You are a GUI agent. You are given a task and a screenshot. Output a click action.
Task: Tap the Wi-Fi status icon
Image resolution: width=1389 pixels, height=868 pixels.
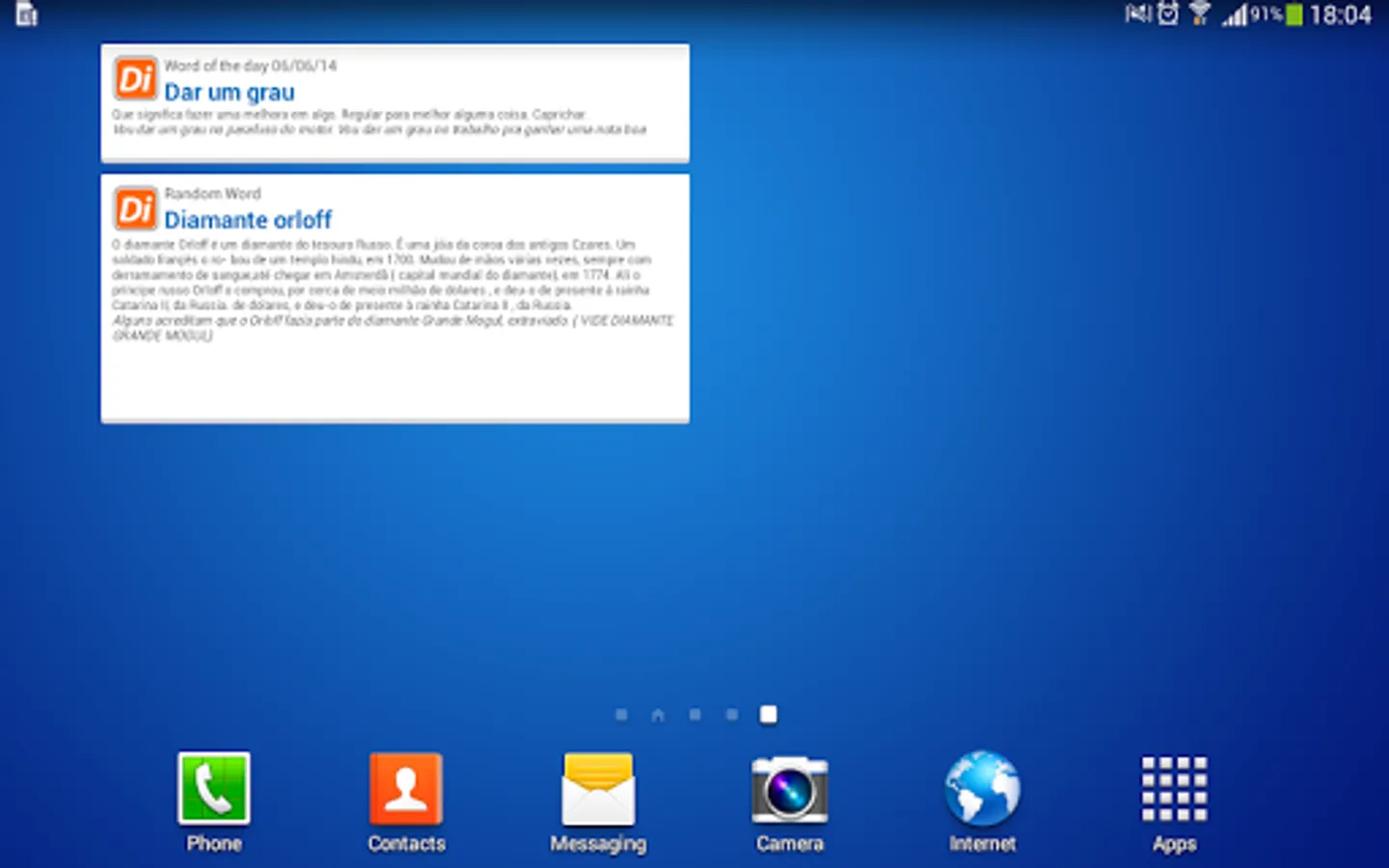pyautogui.click(x=1200, y=14)
